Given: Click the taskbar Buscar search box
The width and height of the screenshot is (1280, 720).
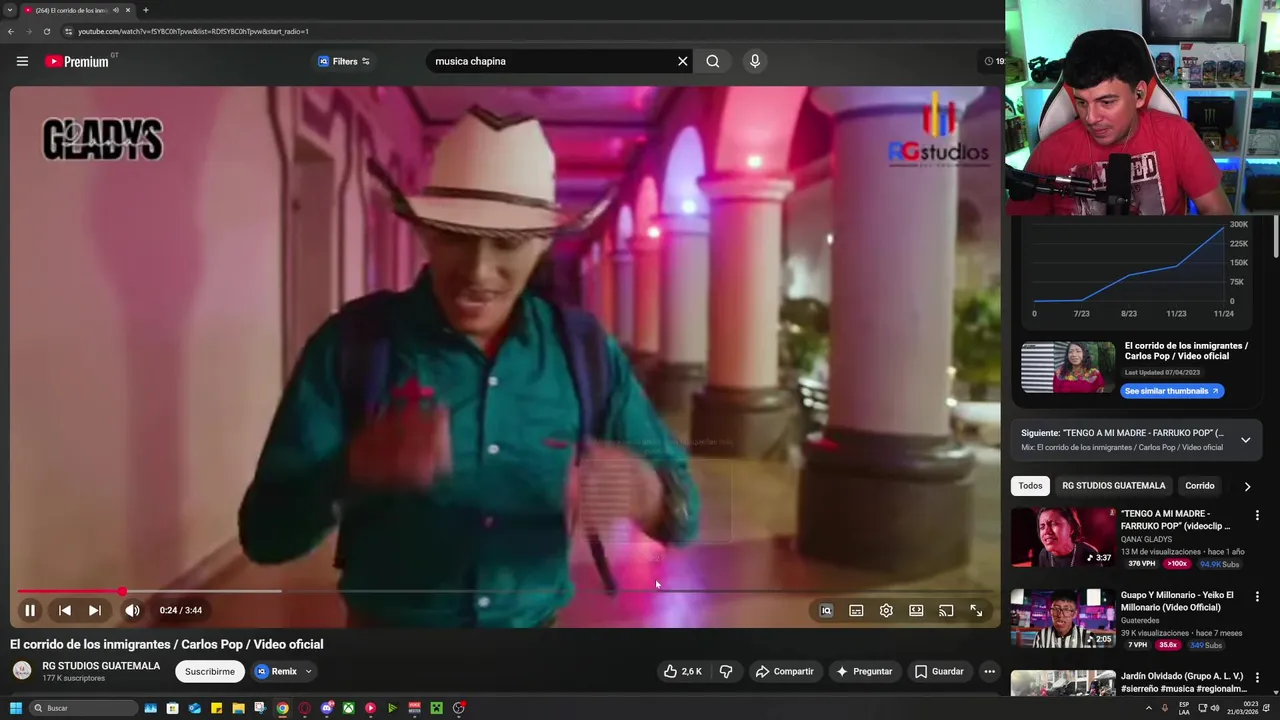Looking at the screenshot, I should tap(84, 708).
